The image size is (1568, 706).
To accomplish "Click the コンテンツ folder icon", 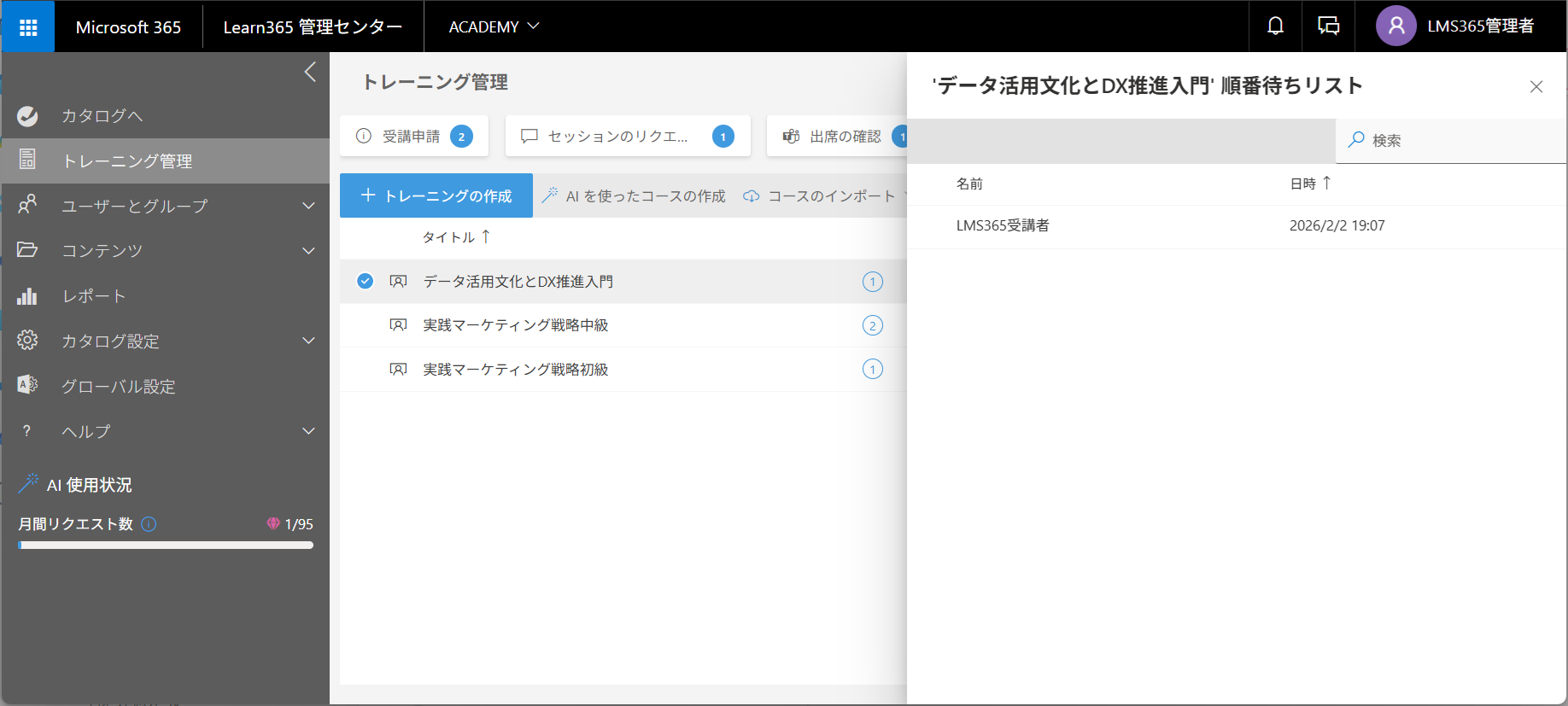I will pyautogui.click(x=27, y=250).
